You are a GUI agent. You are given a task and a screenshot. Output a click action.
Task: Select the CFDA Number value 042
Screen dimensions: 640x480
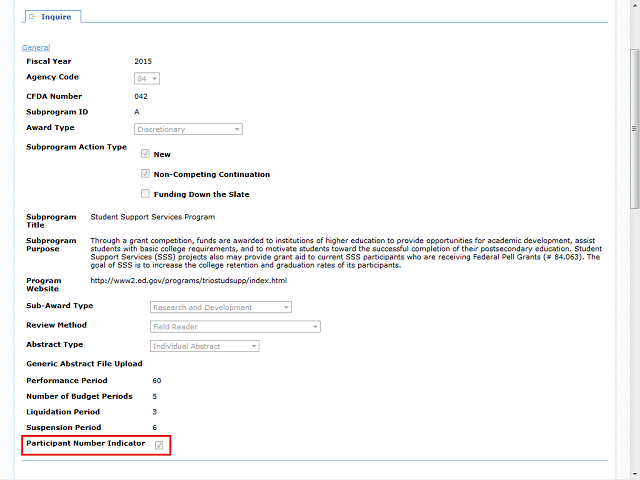(x=141, y=97)
